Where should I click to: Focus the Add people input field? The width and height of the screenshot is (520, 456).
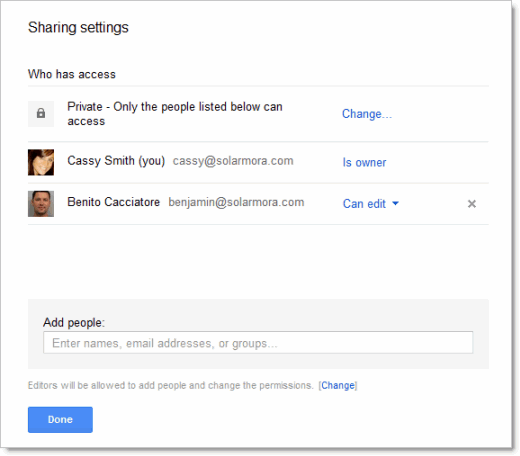click(258, 343)
